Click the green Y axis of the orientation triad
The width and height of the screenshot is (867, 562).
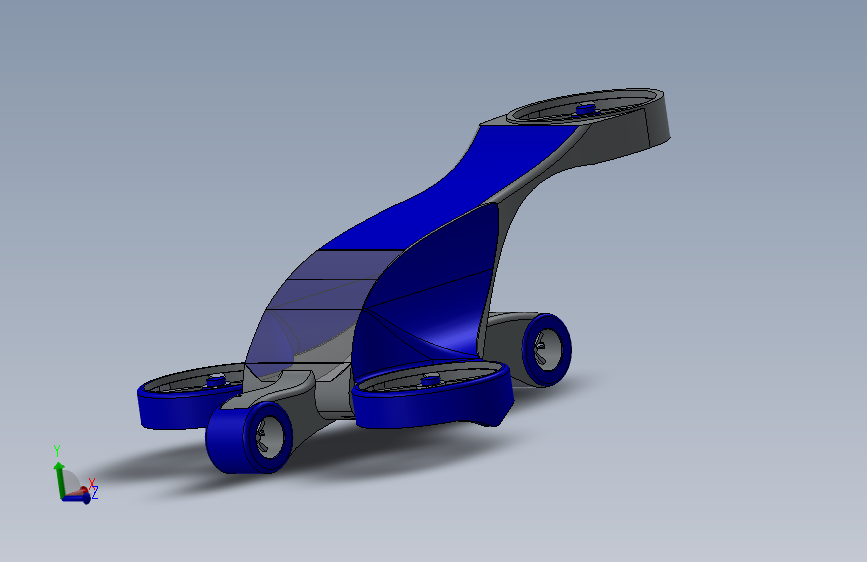coord(59,480)
